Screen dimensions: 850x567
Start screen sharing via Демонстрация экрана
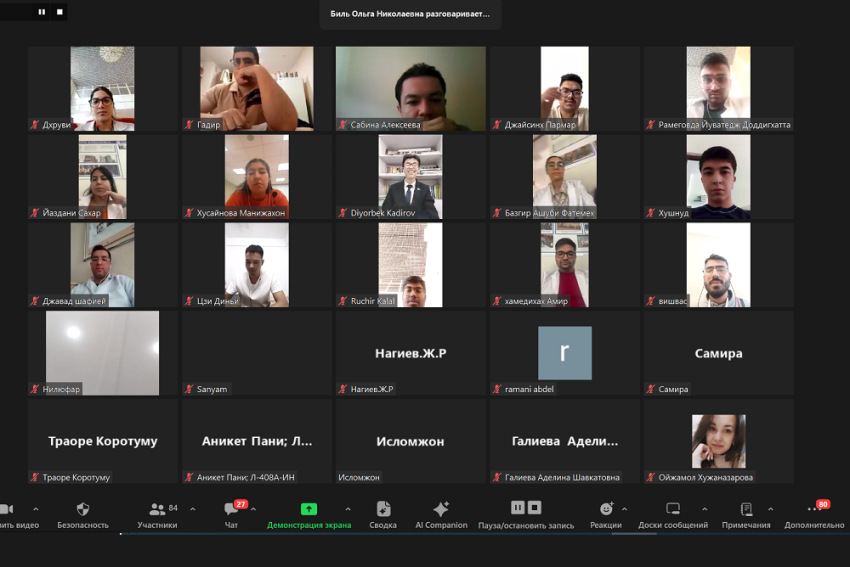(x=309, y=510)
